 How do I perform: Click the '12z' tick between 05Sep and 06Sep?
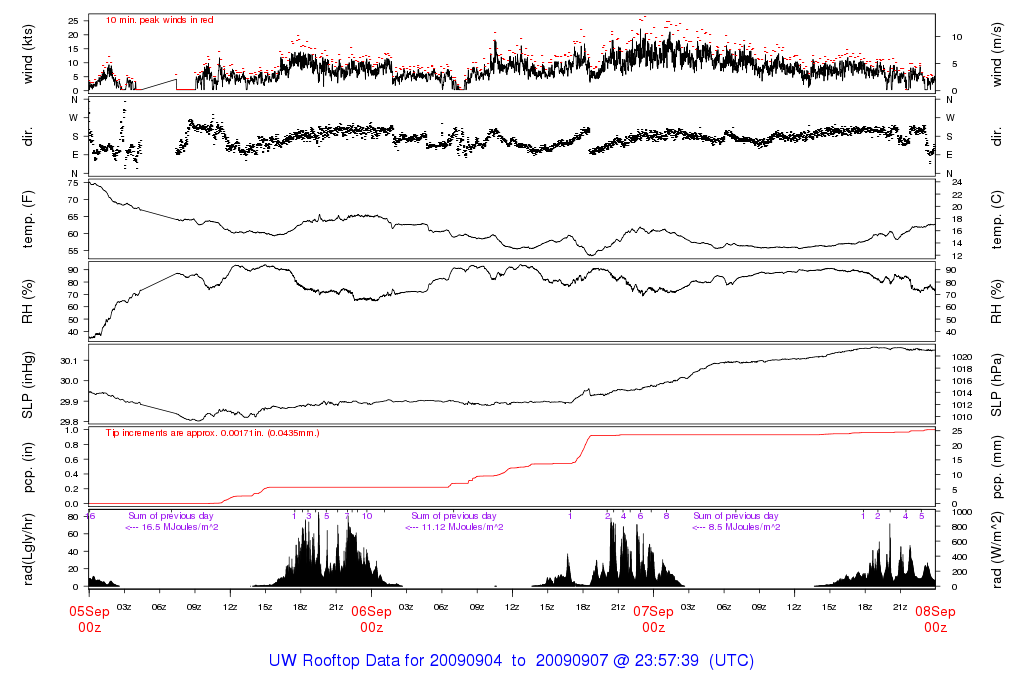click(x=230, y=607)
